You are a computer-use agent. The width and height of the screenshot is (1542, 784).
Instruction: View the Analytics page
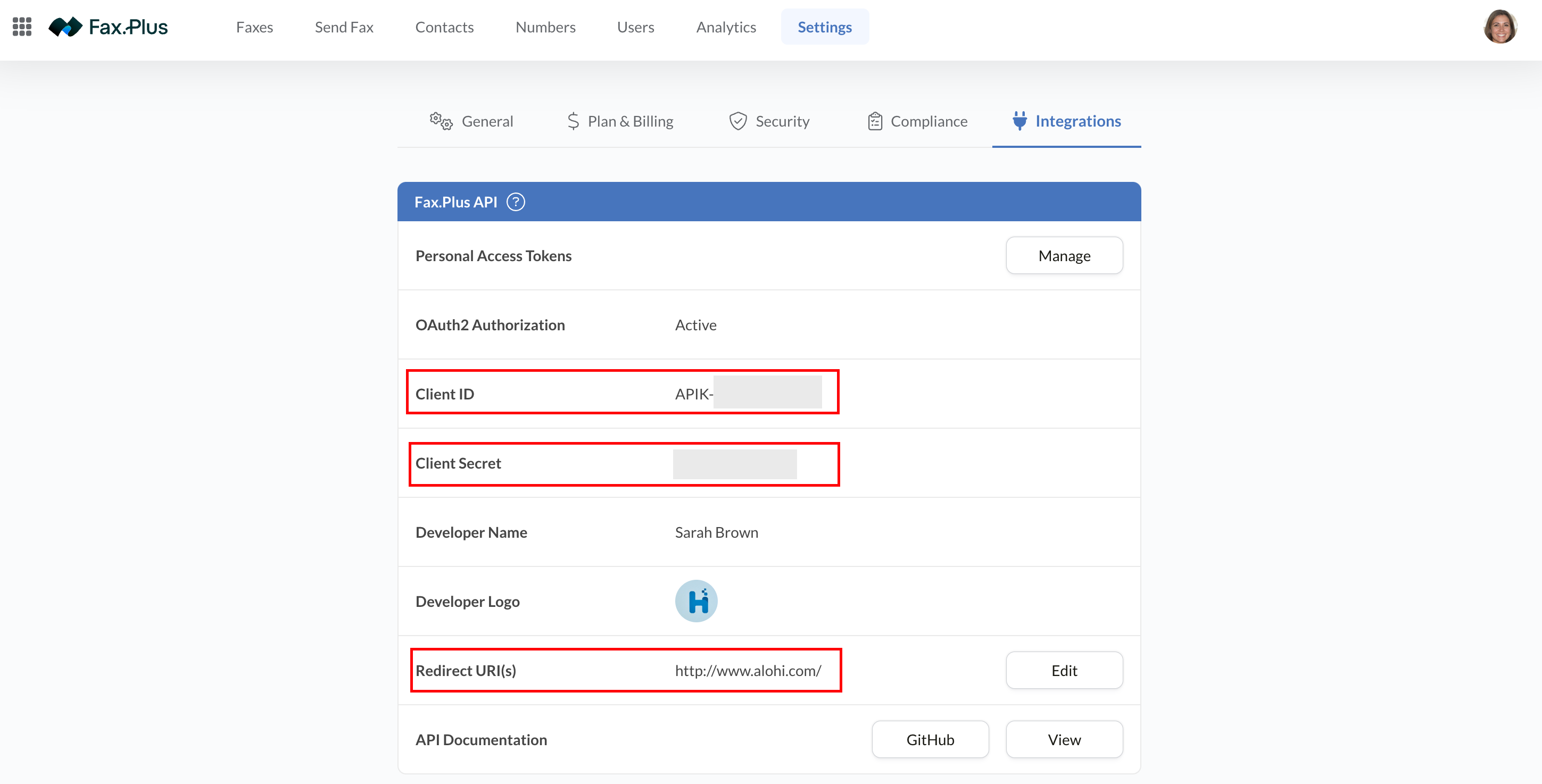726,27
